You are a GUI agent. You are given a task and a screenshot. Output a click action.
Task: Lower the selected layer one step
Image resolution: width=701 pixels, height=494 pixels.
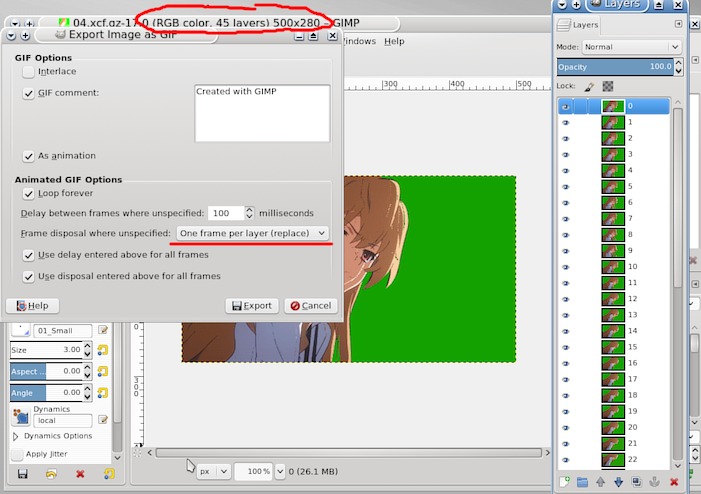tap(618, 482)
